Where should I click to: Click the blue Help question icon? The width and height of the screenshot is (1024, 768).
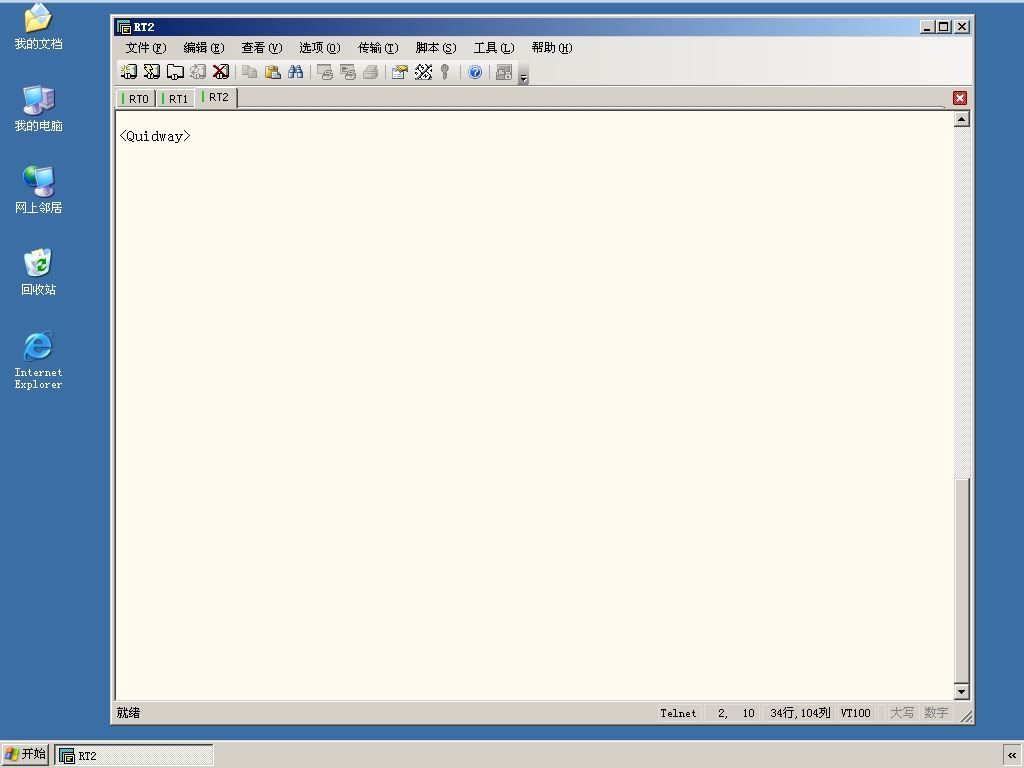pos(475,72)
